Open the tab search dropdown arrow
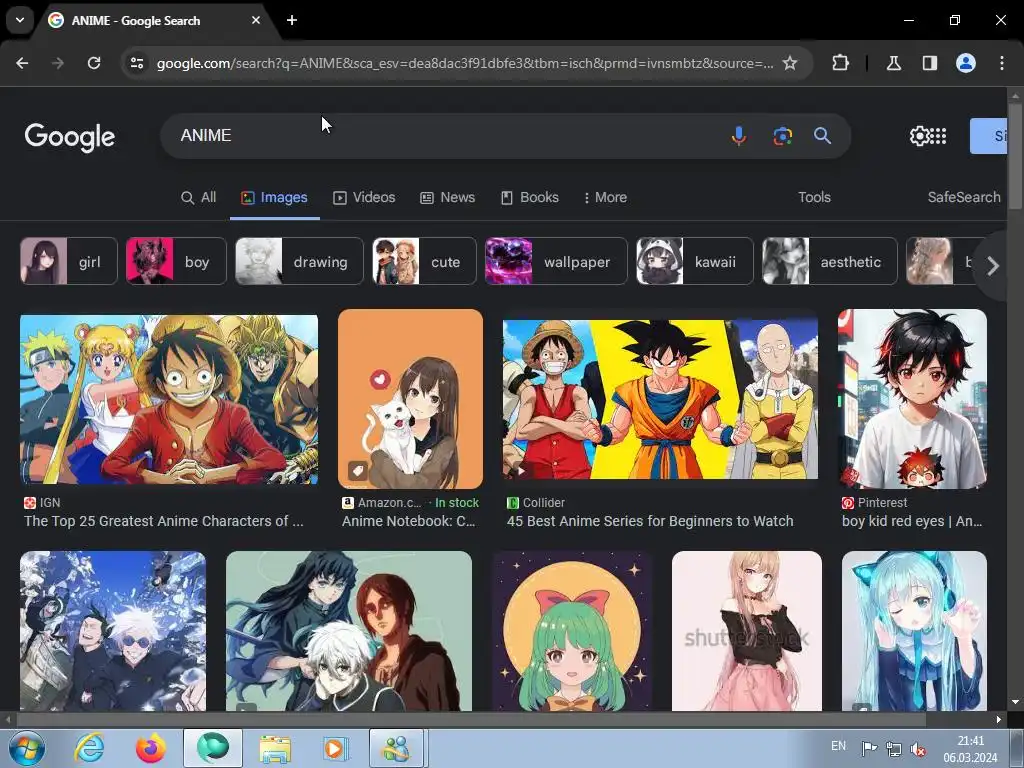 (20, 20)
